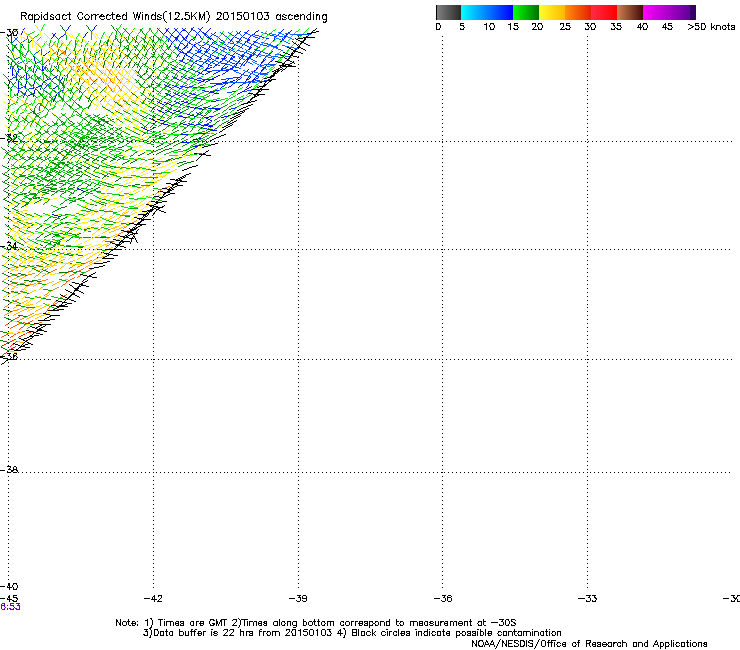This screenshot has width=740, height=650.
Task: Click the cyan-blue 5-15 knots color band
Action: coord(487,12)
